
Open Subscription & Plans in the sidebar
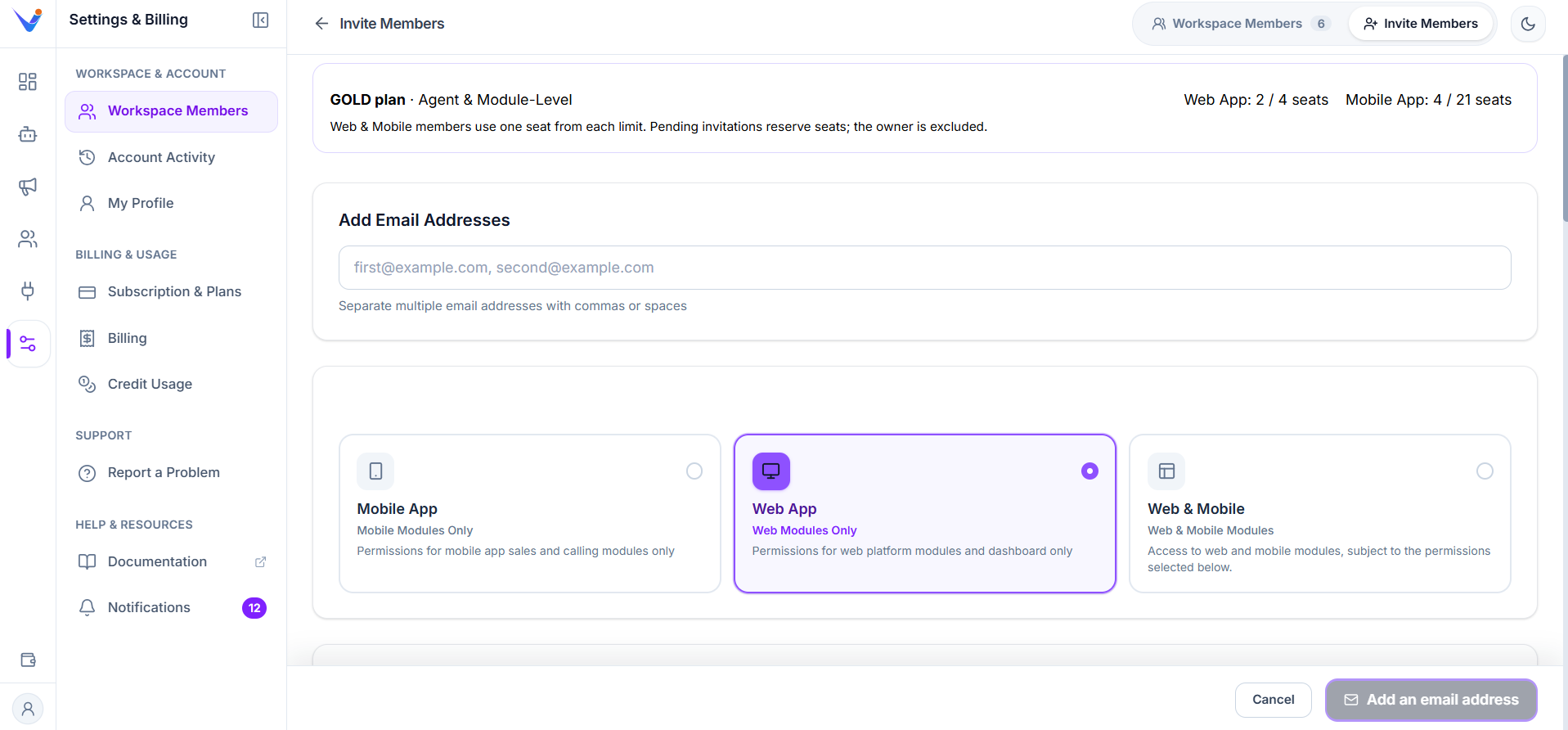(171, 292)
